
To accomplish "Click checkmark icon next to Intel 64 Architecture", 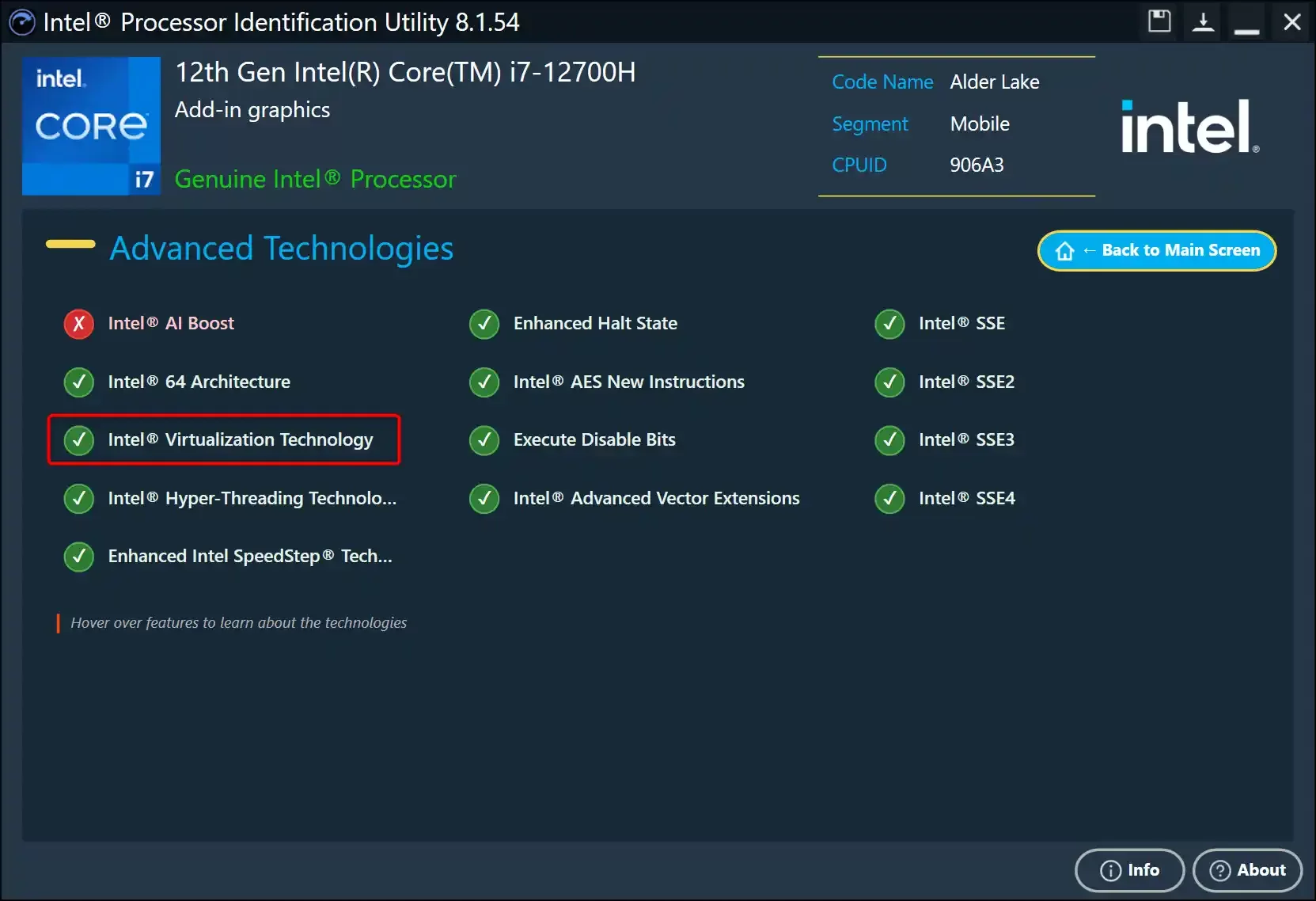I will 79,382.
